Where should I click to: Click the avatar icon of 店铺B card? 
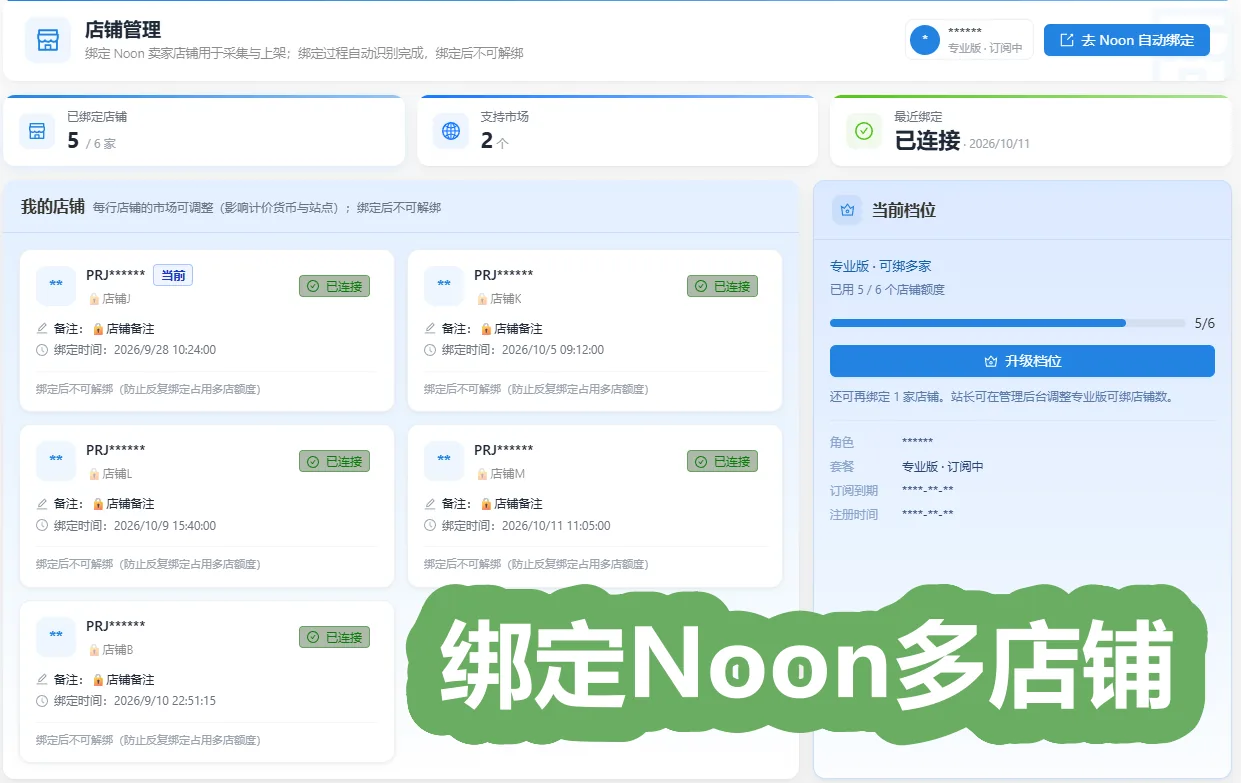[x=56, y=637]
